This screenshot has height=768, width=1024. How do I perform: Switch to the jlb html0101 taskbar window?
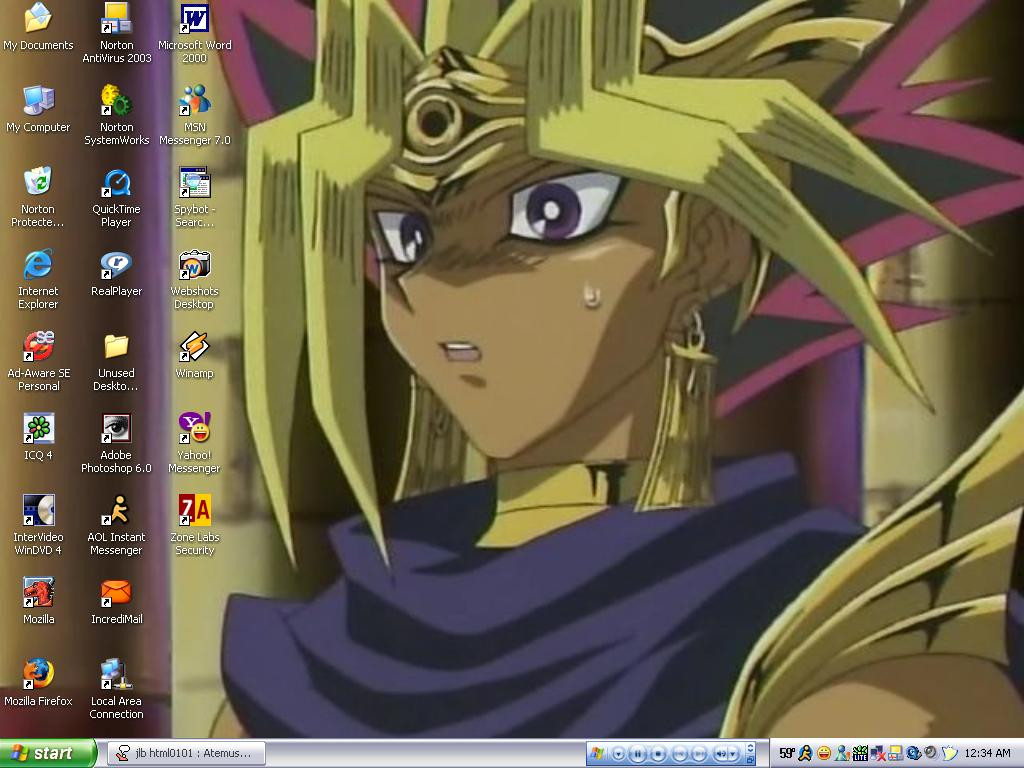click(x=187, y=753)
